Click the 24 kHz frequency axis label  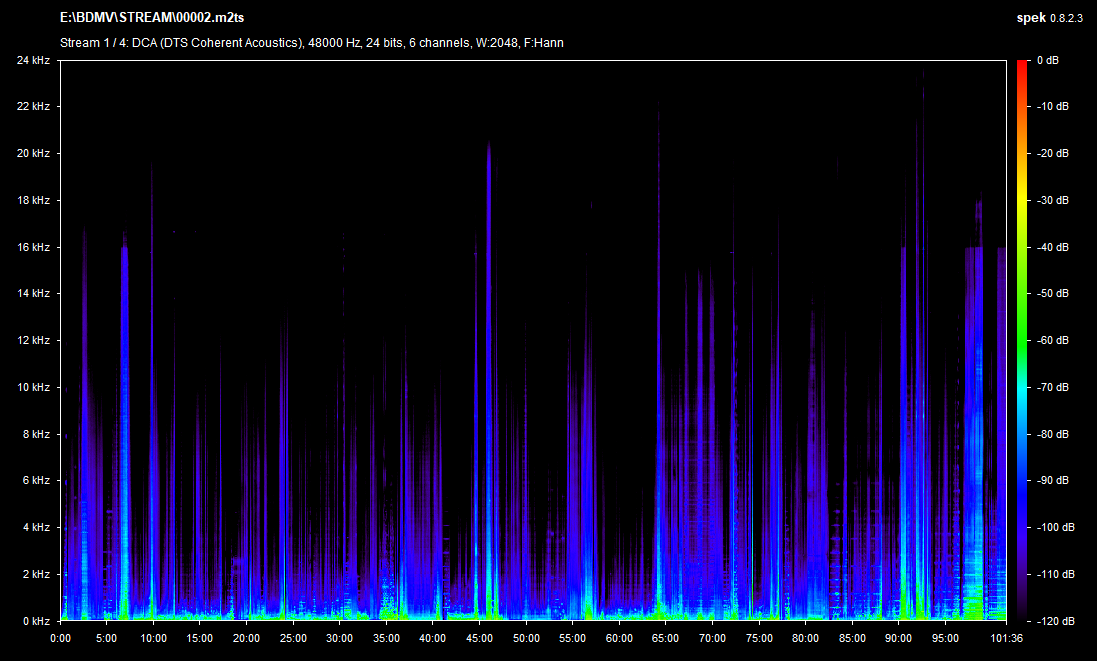coord(33,61)
